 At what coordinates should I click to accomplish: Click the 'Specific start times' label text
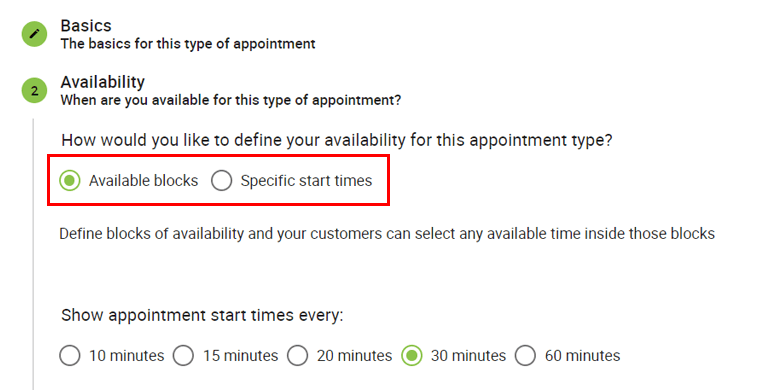pos(306,181)
